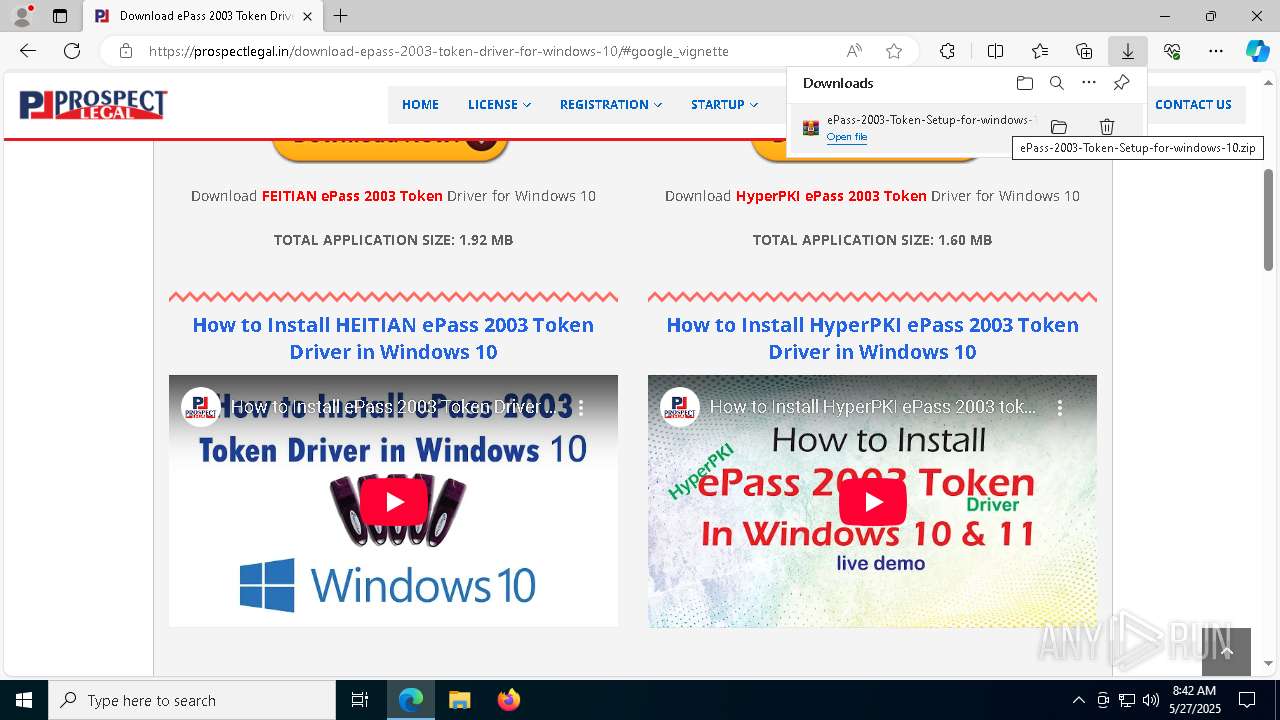Viewport: 1280px width, 720px height.
Task: Open Windows Start button
Action: point(24,700)
